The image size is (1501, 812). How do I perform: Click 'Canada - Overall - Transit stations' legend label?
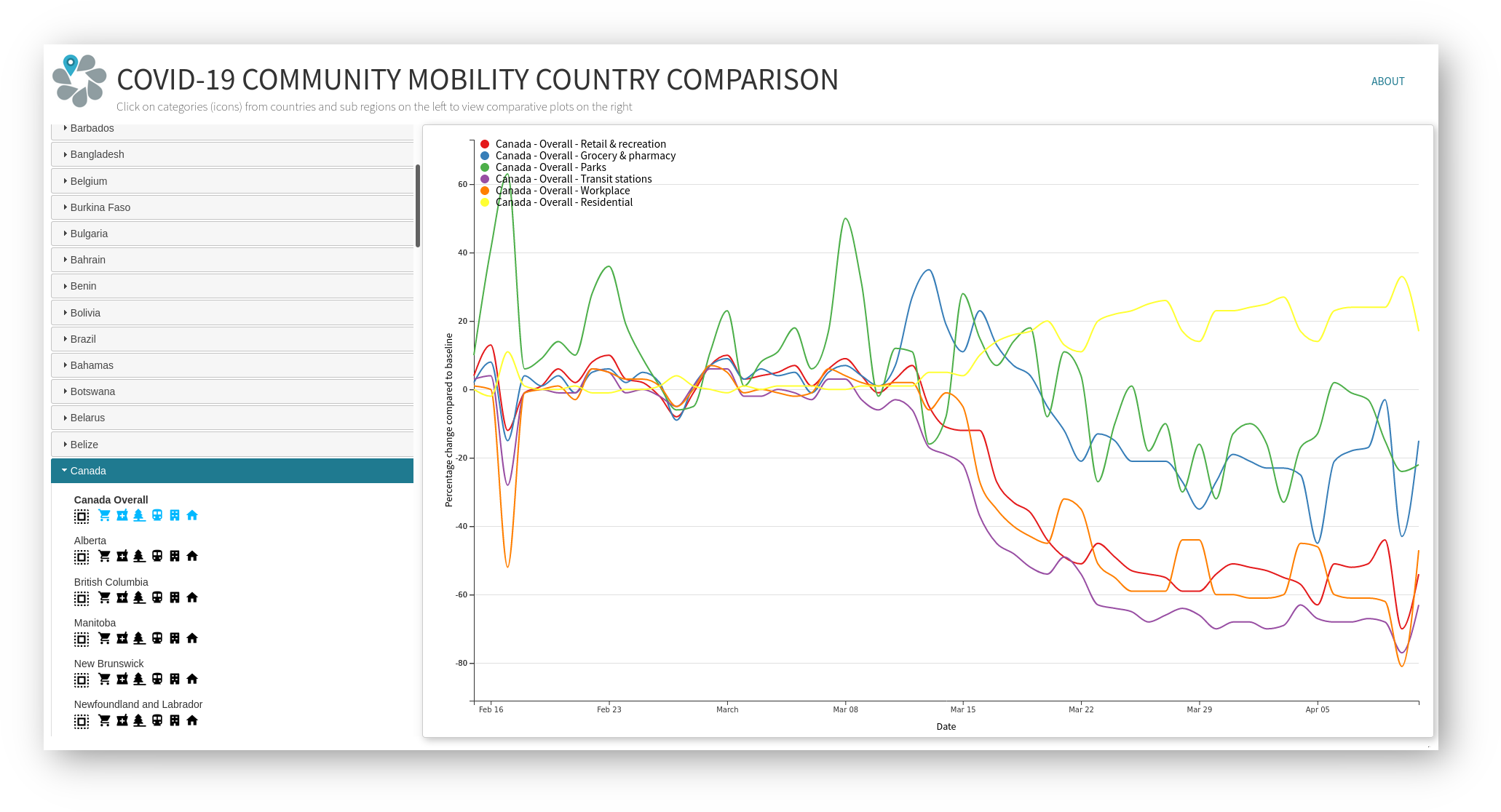pos(574,179)
